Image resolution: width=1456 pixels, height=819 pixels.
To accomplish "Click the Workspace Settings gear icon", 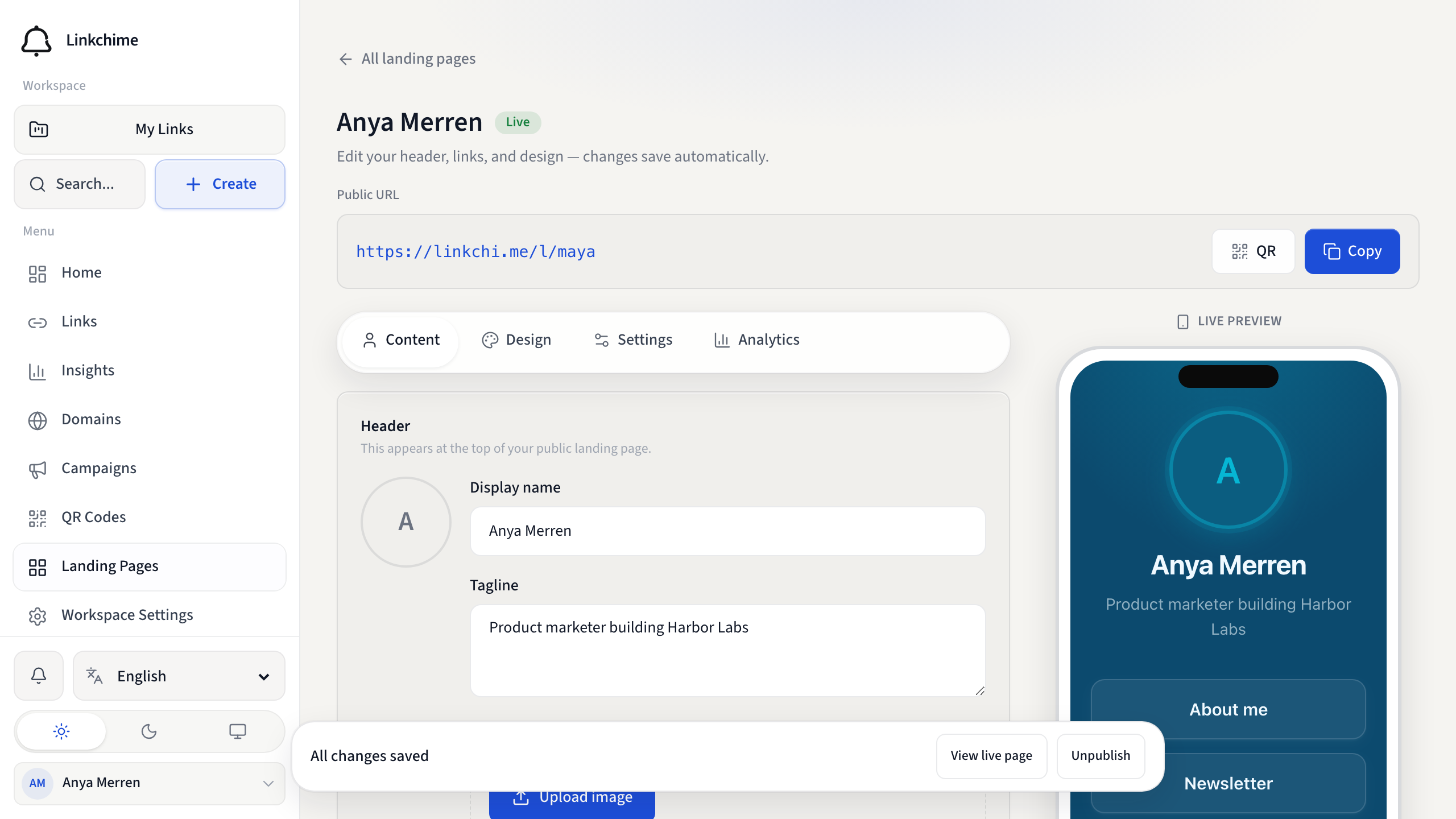I will pos(38,617).
